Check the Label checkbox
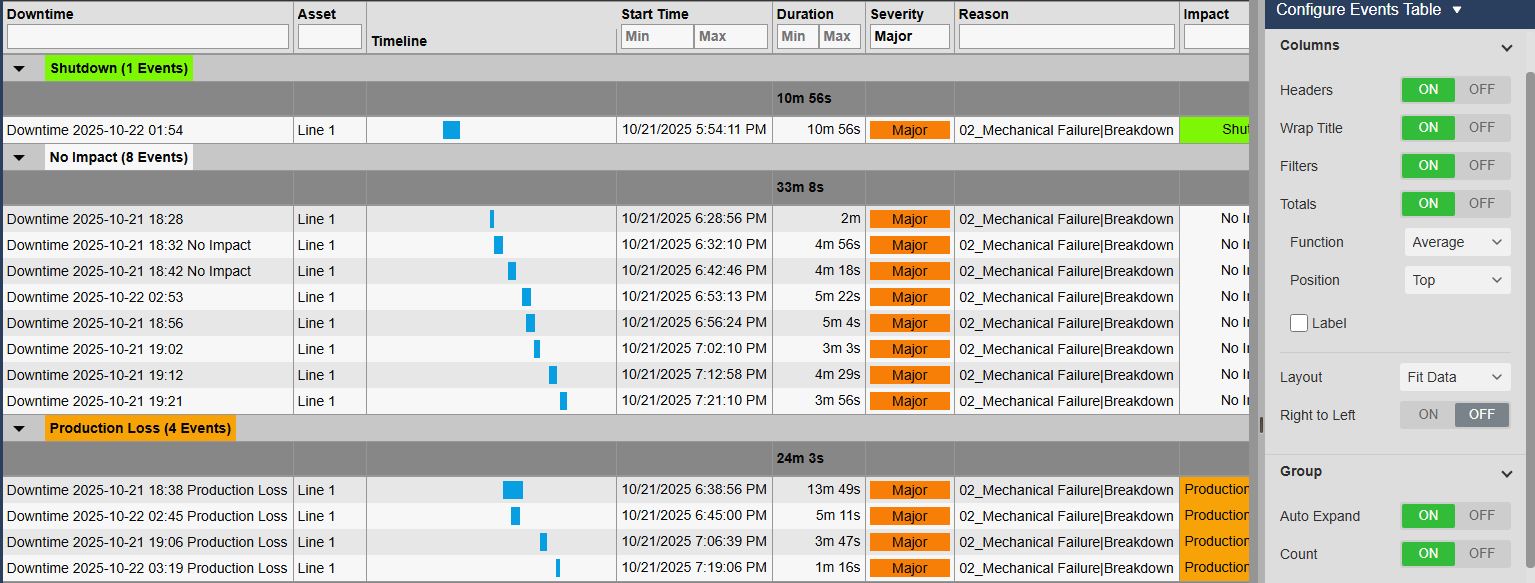This screenshot has height=583, width=1535. click(x=1299, y=323)
